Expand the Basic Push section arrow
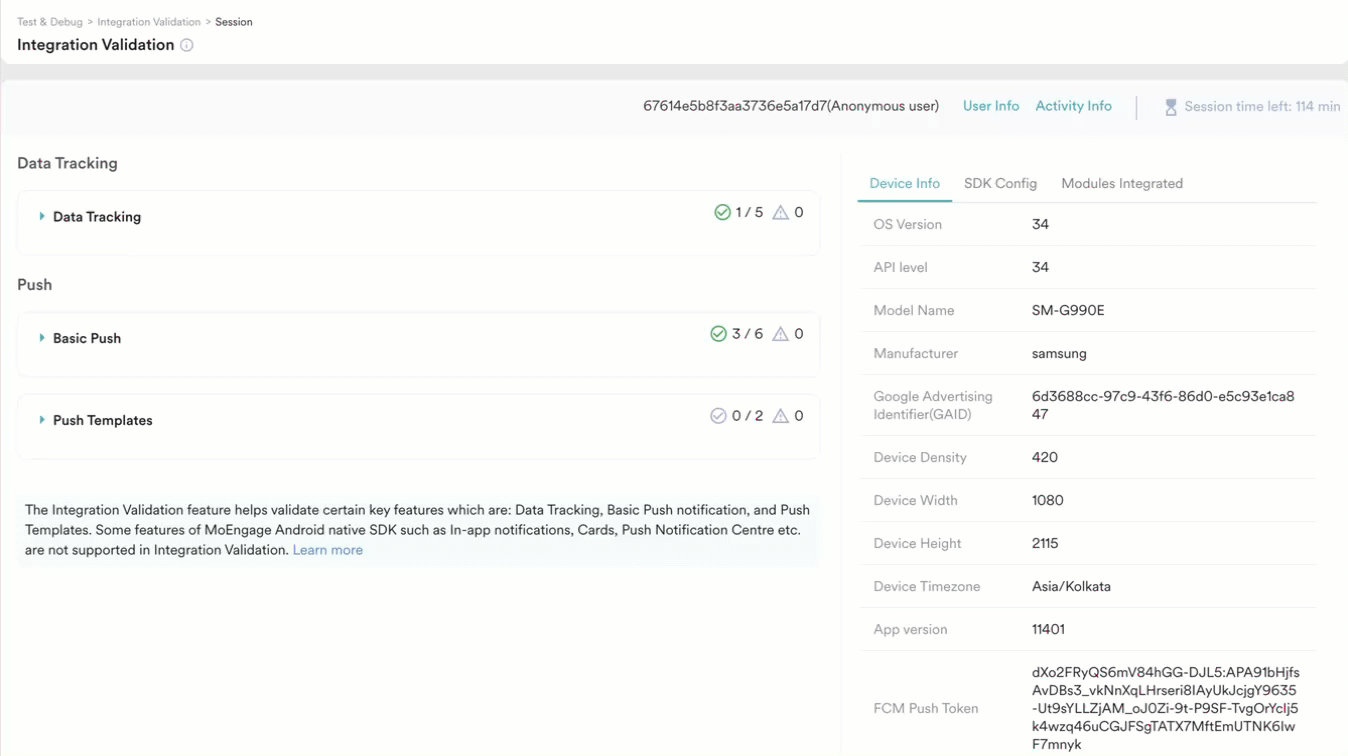 click(42, 338)
